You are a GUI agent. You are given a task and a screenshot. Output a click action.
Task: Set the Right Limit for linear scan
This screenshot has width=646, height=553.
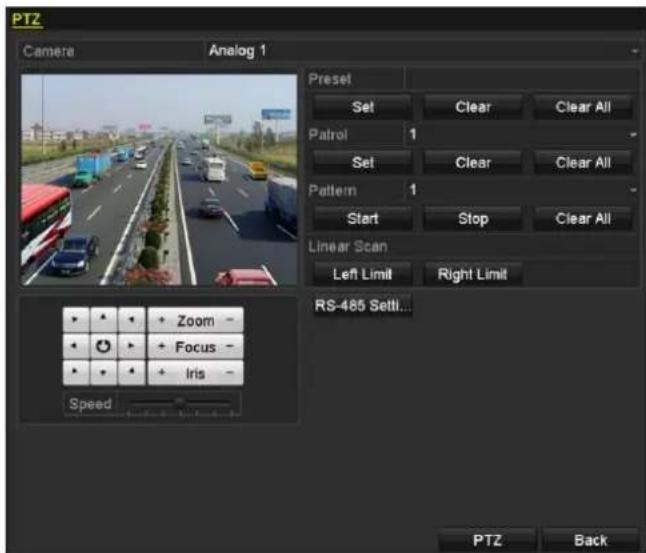click(x=473, y=274)
